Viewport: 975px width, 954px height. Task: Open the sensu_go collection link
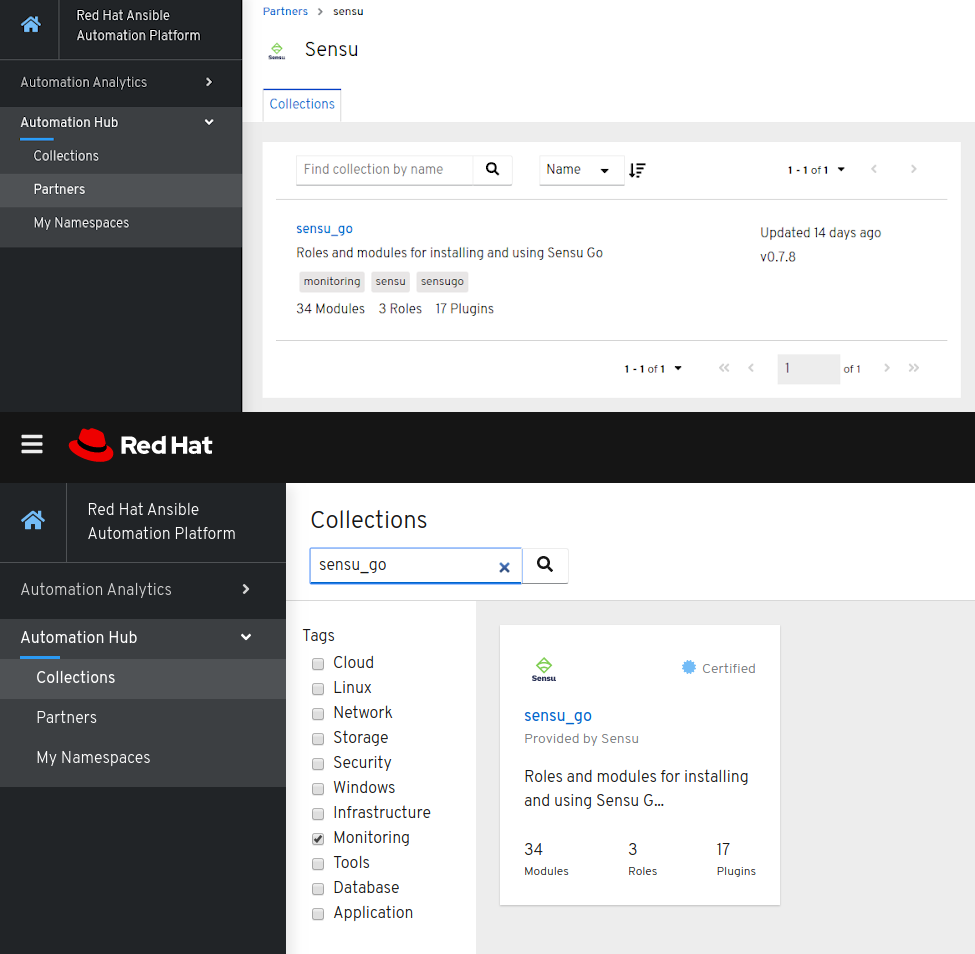click(x=324, y=229)
